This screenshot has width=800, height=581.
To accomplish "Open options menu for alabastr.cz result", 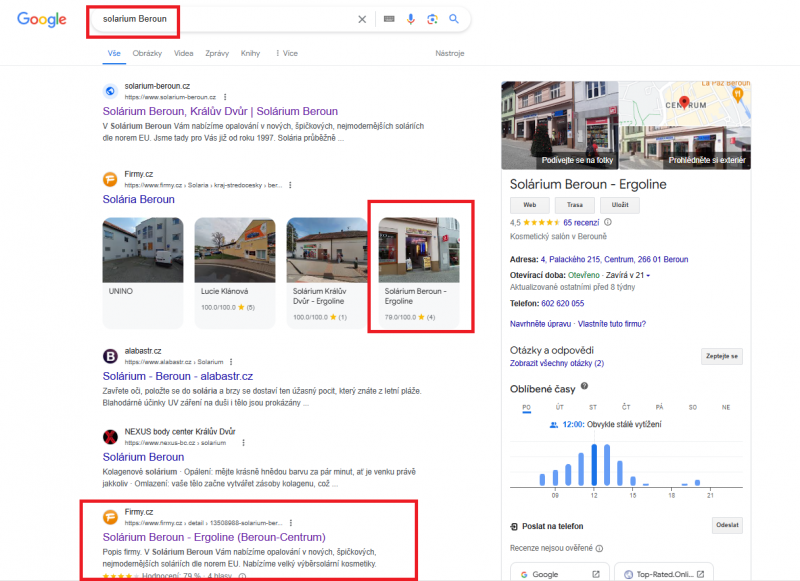I will coord(231,362).
